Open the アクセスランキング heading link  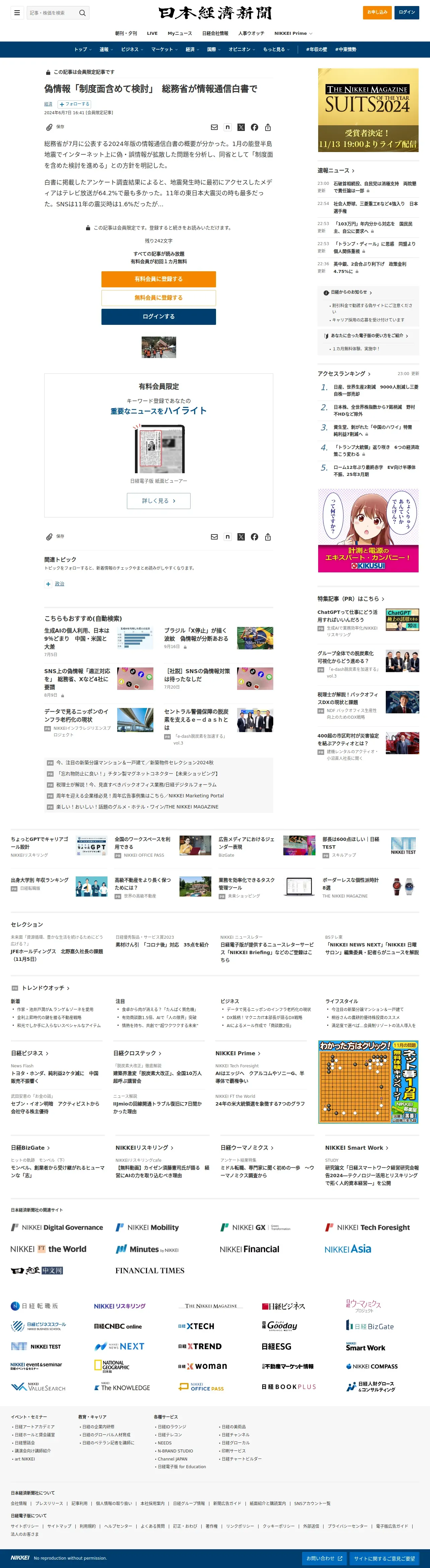click(x=344, y=373)
